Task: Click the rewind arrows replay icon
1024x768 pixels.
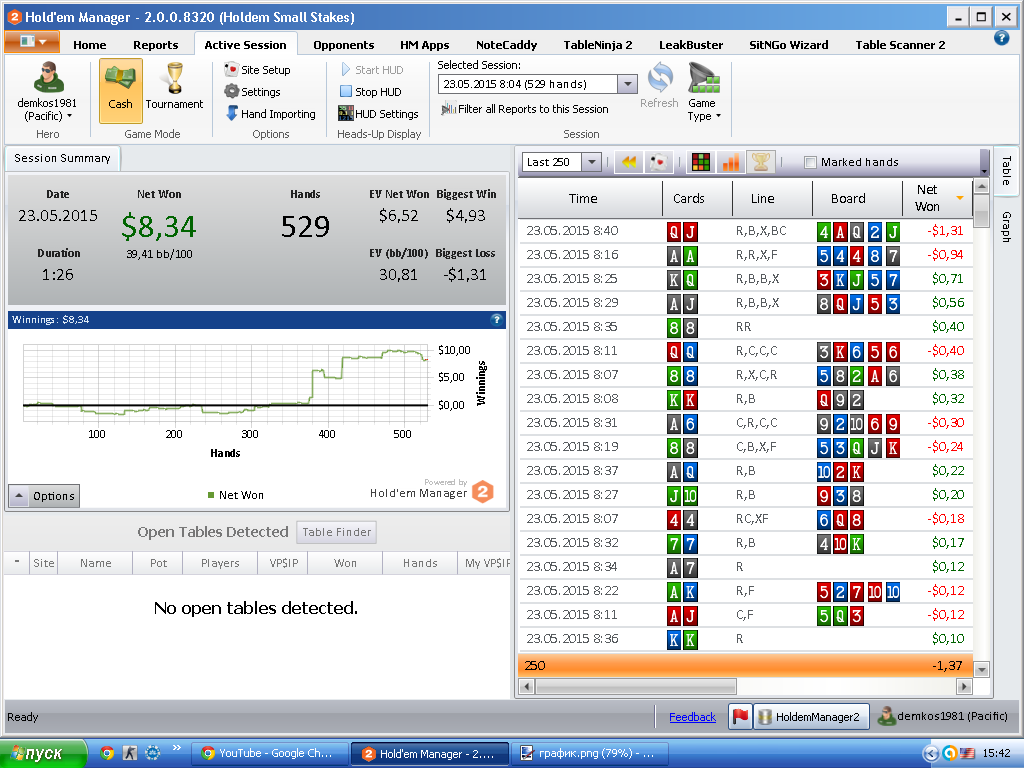Action: (x=629, y=162)
